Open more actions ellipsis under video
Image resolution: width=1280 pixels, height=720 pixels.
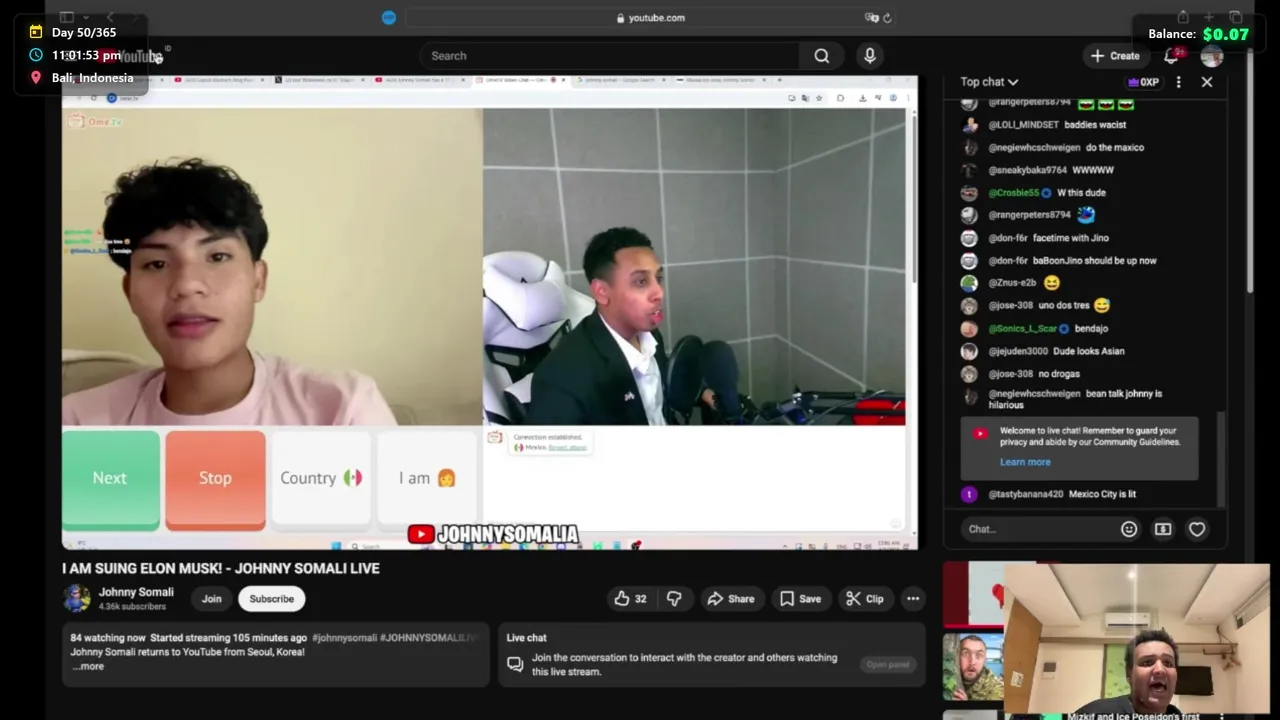(913, 599)
